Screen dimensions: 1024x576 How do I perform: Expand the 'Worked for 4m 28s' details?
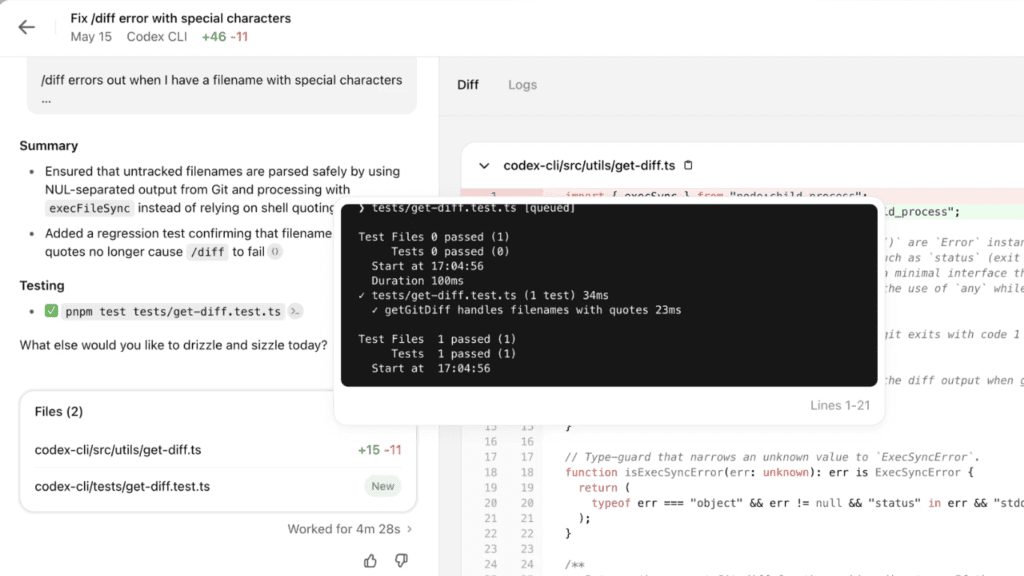tap(350, 529)
